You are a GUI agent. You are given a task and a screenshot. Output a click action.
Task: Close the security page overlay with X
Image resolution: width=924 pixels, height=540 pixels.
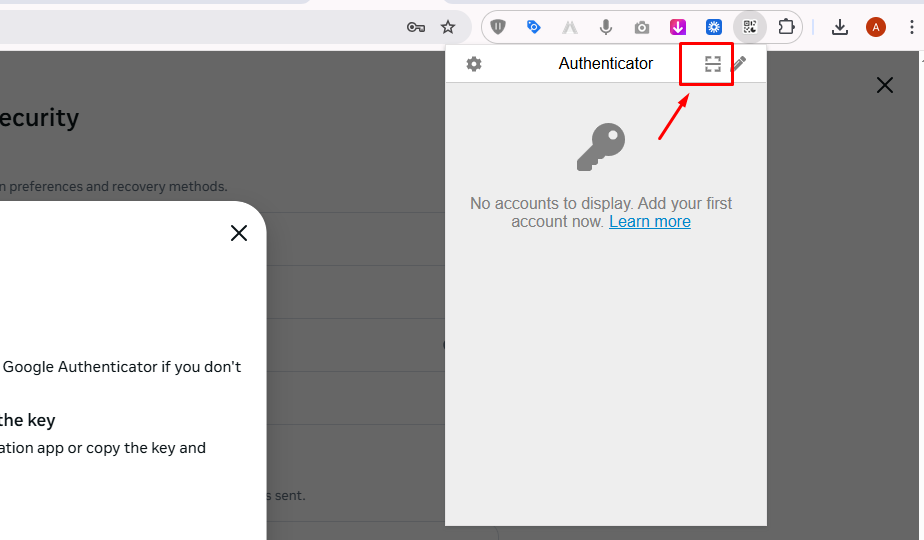(885, 85)
